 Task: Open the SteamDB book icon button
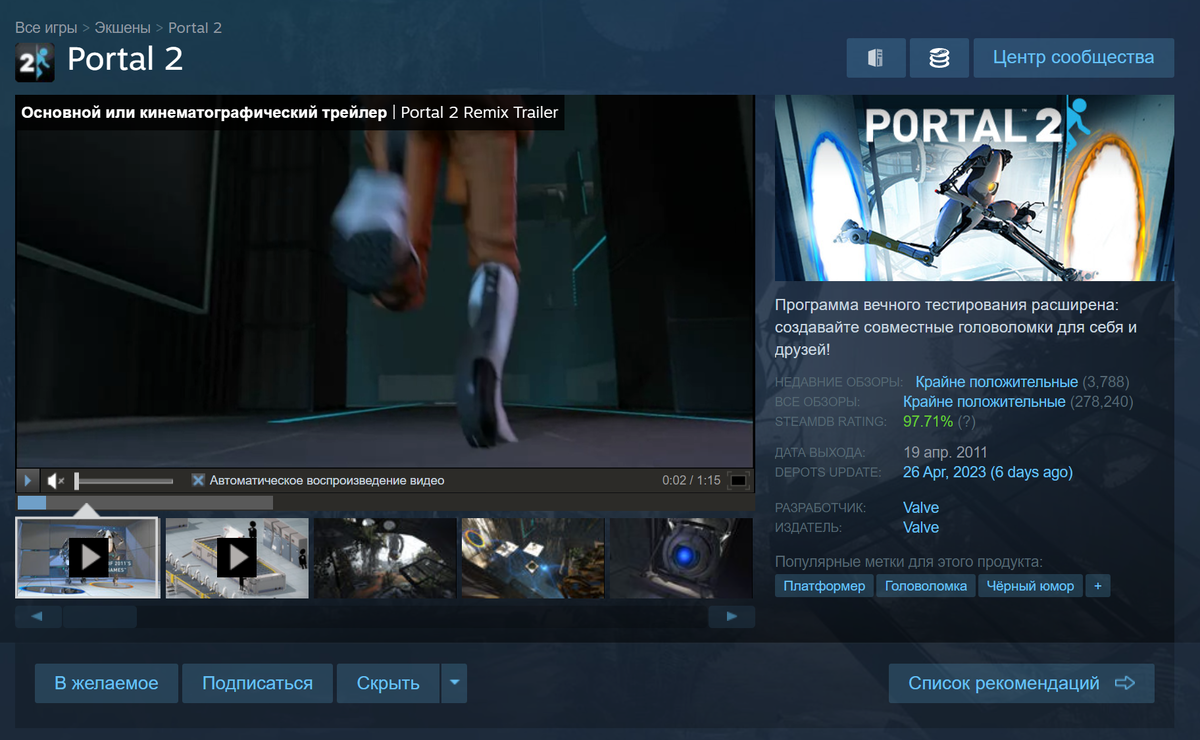(876, 58)
